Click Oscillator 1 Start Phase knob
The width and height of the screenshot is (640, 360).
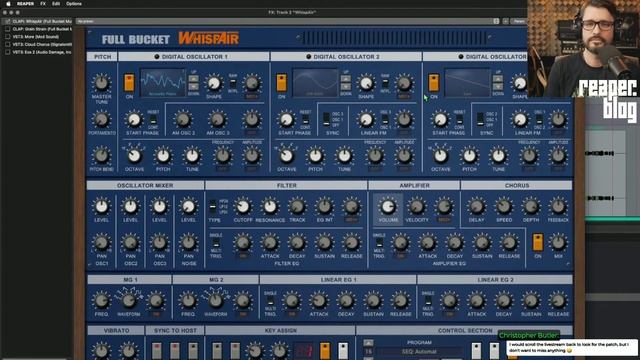134,120
